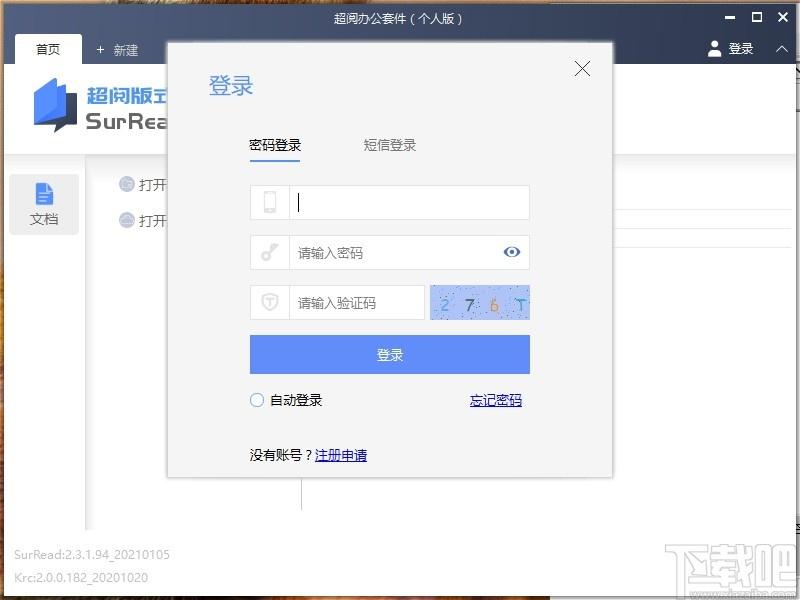Click the blue 登录 submit button
This screenshot has width=800, height=600.
point(390,355)
